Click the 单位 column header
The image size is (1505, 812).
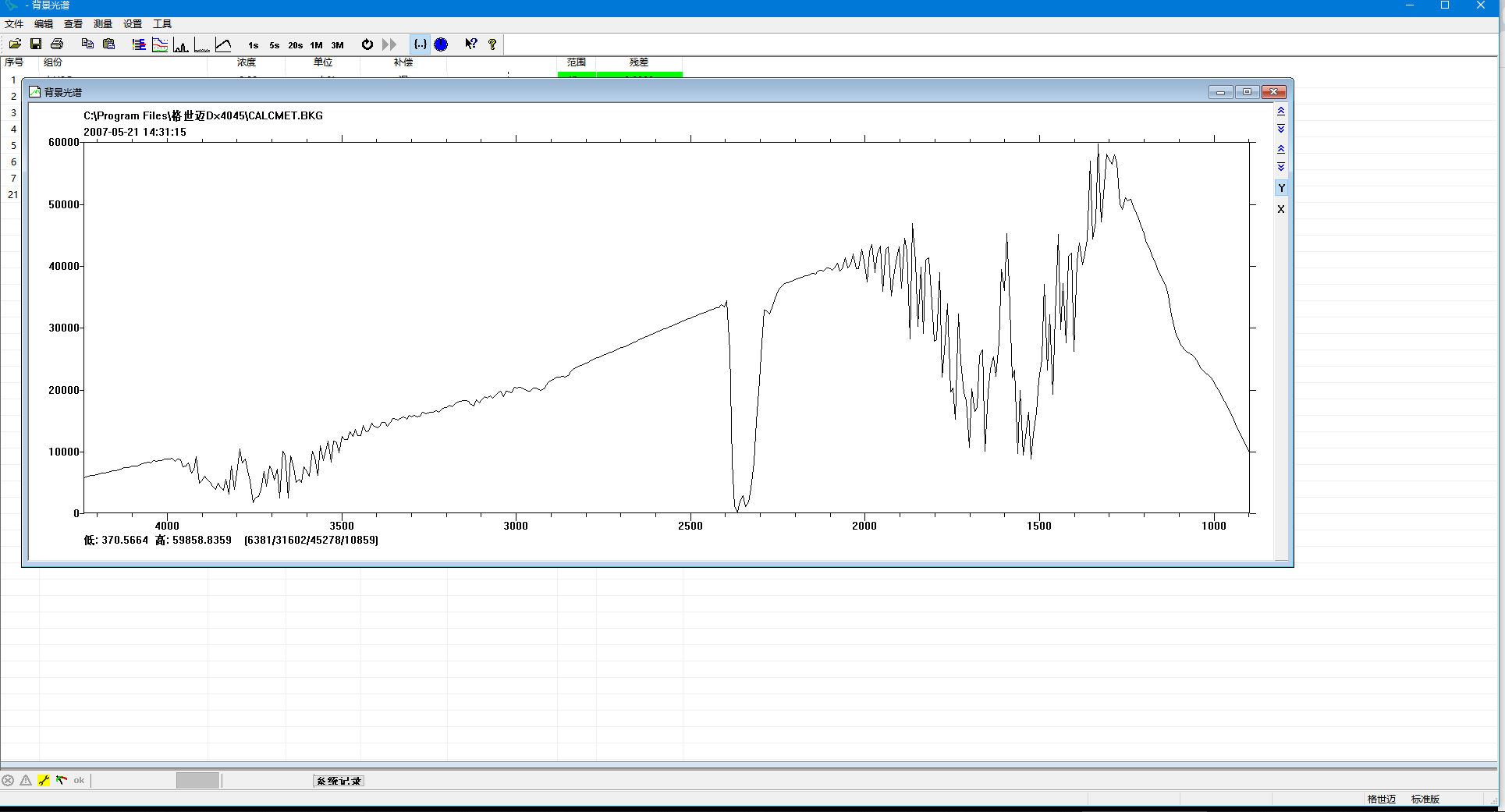[x=323, y=62]
